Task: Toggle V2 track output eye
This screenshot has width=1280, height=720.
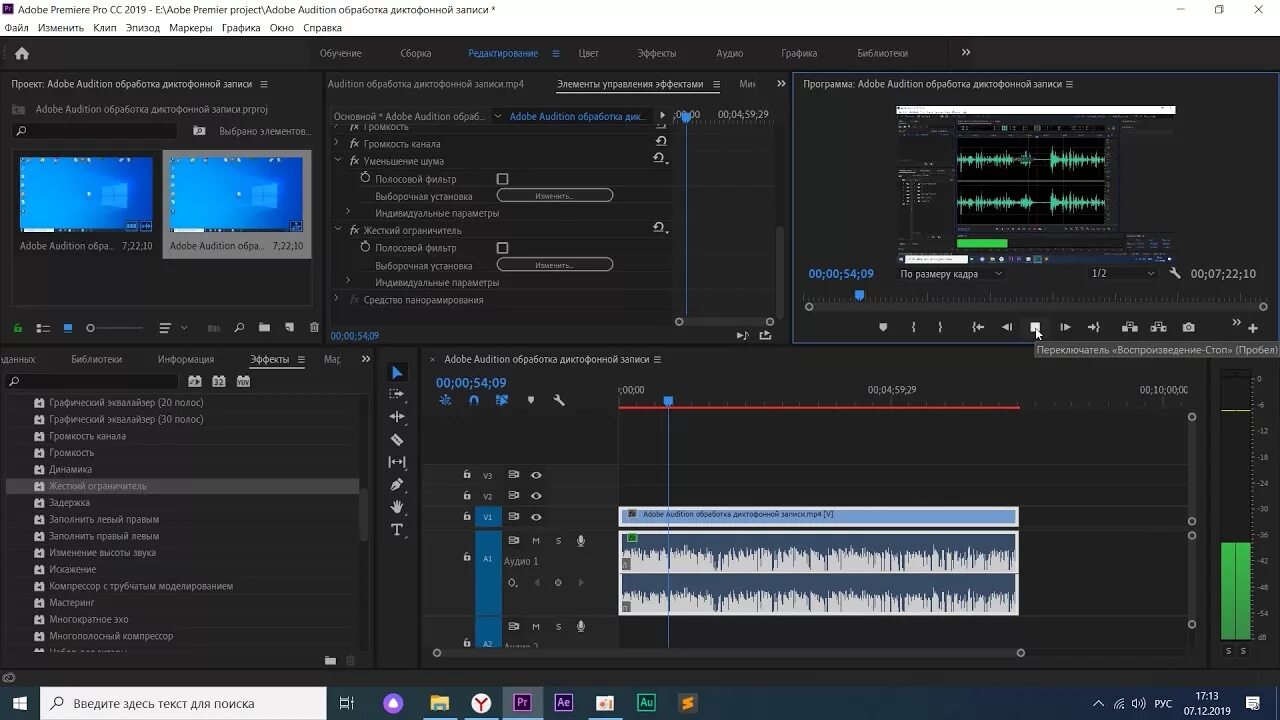Action: (x=536, y=496)
